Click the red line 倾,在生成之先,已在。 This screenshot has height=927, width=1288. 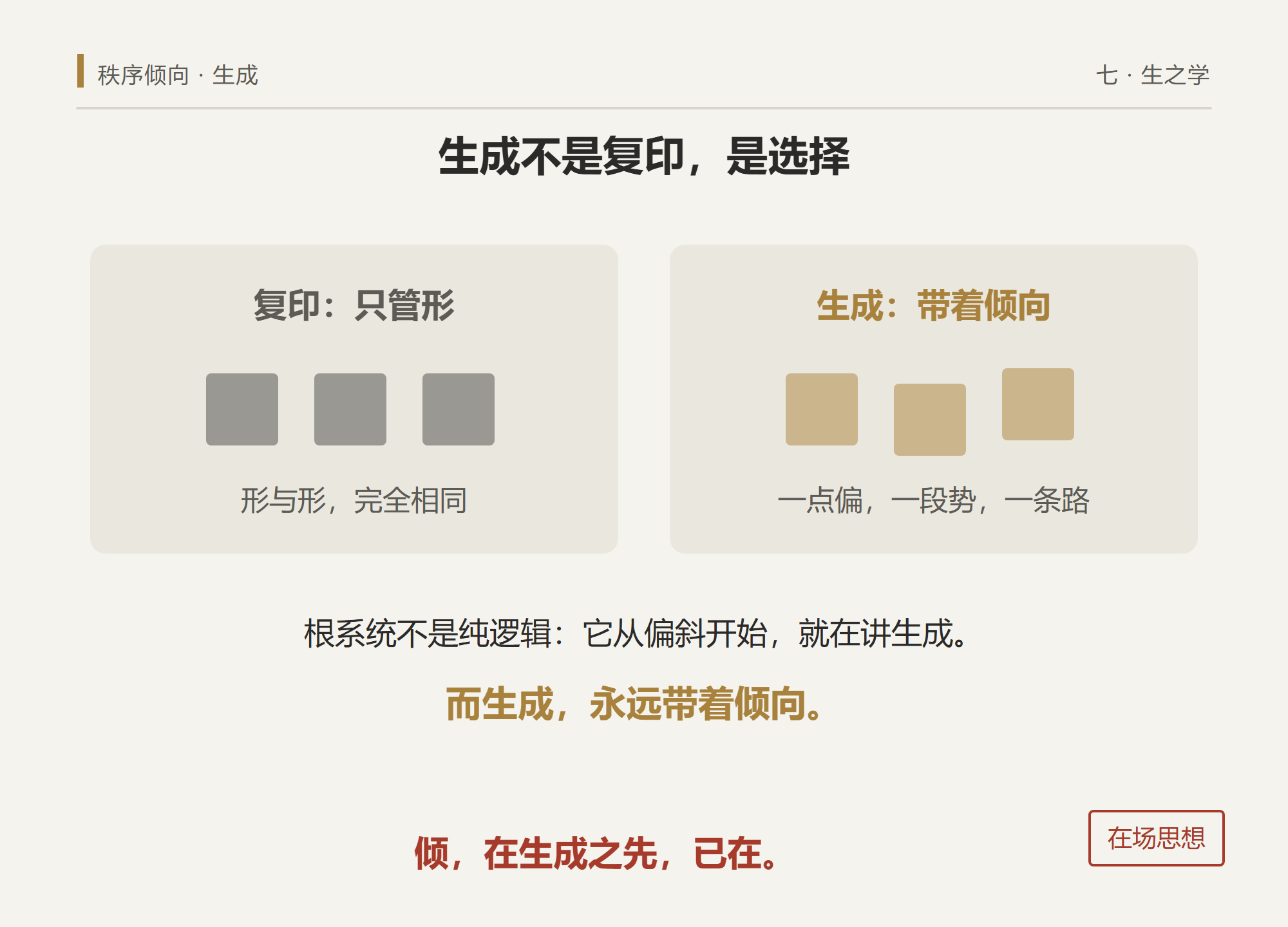tap(599, 854)
